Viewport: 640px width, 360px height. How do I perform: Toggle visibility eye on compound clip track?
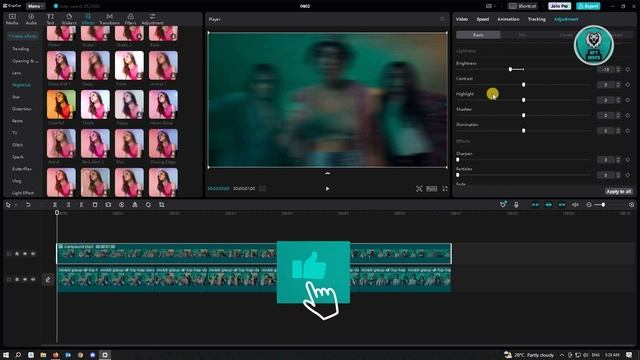(25, 254)
